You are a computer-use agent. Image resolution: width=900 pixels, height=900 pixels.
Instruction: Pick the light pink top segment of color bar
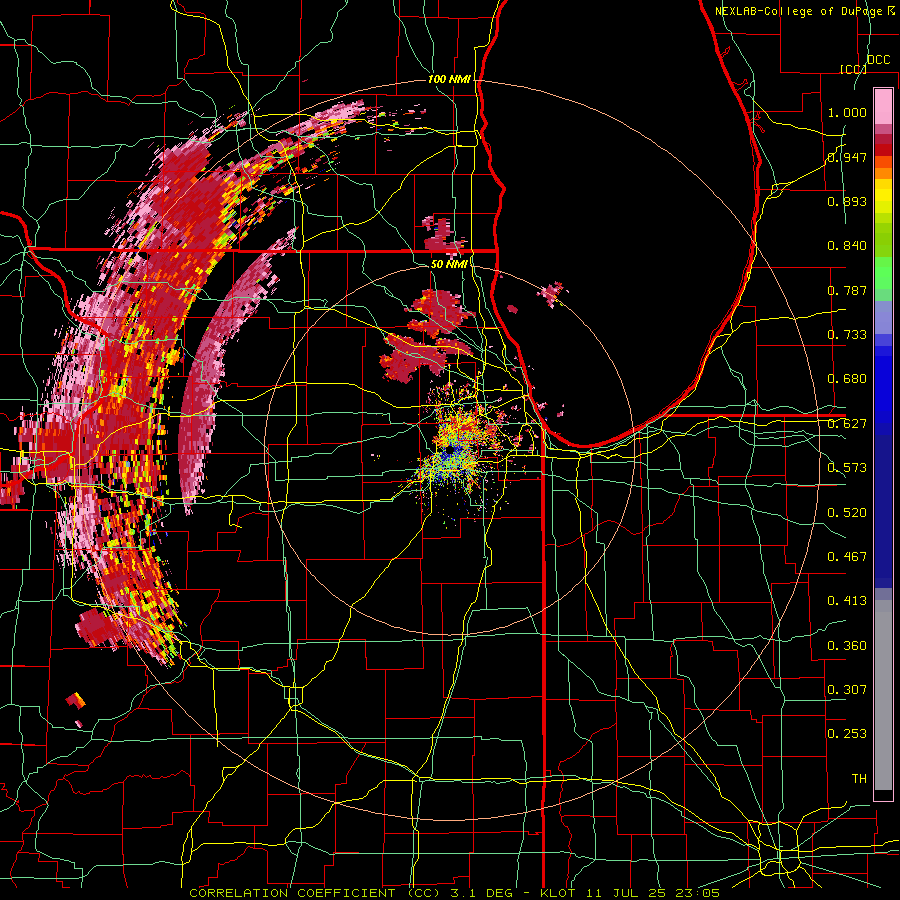coord(883,106)
